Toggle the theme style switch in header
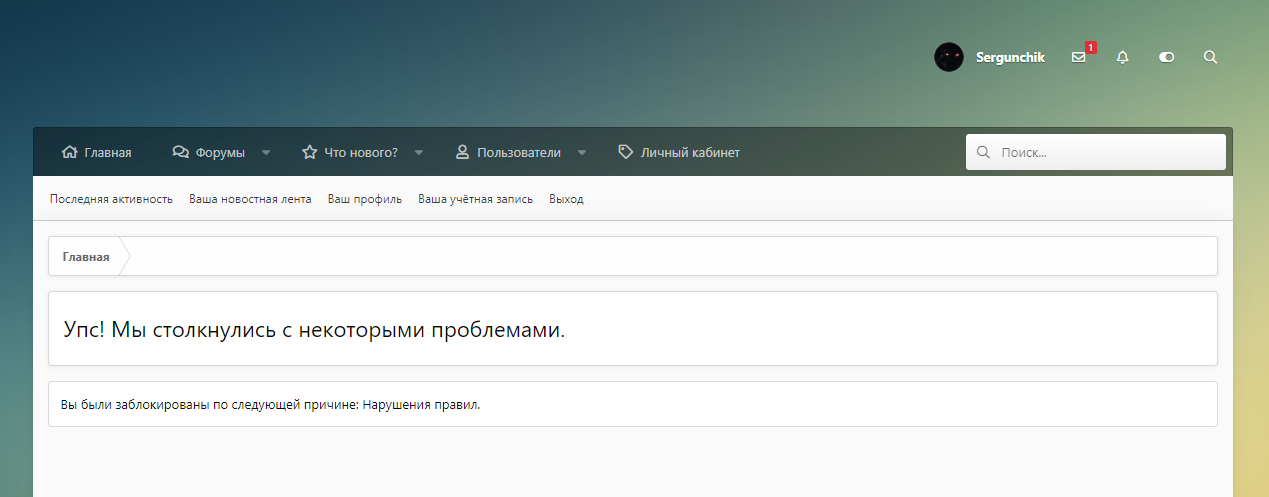 pos(1166,58)
